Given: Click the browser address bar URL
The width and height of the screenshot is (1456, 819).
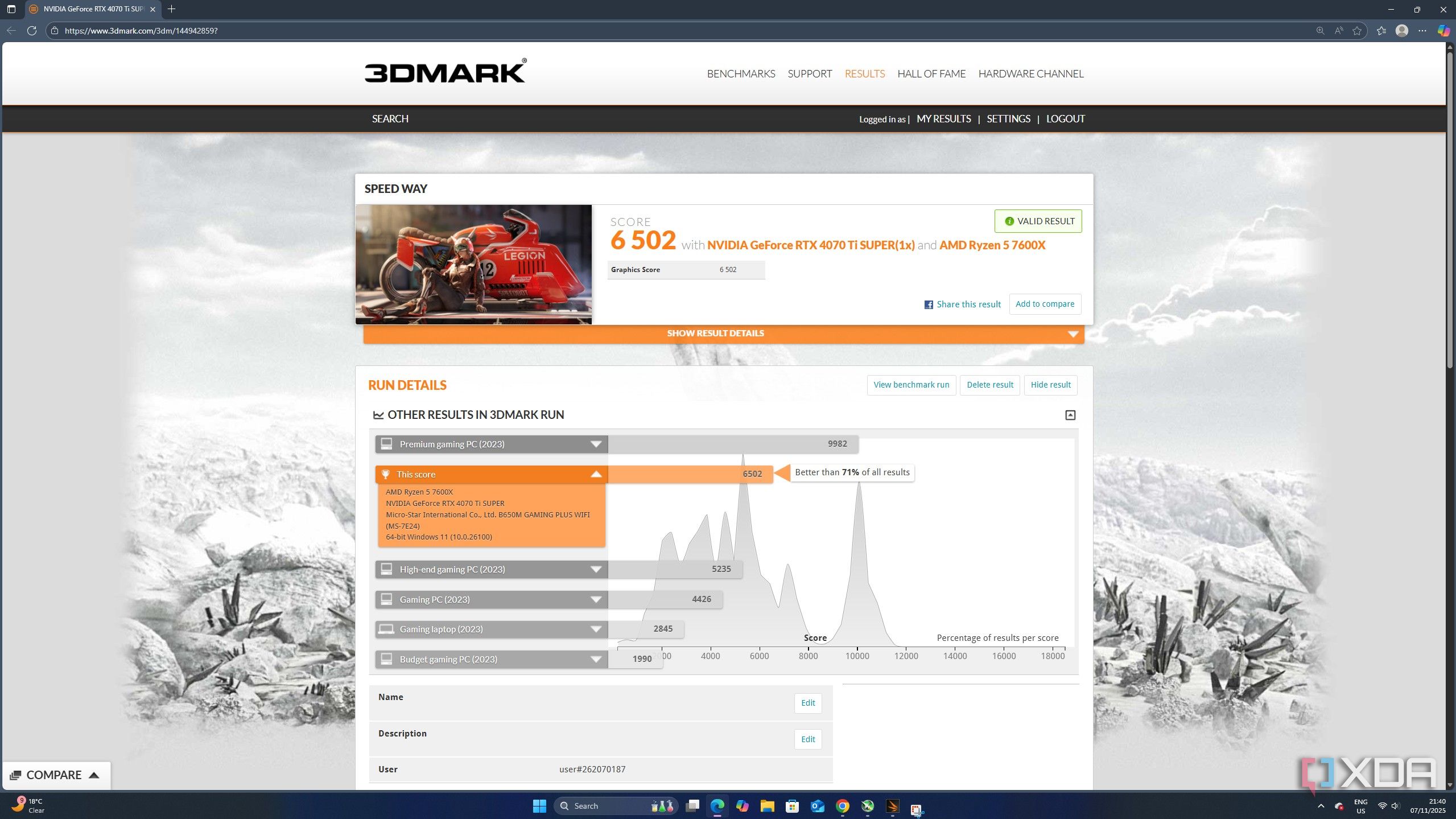Looking at the screenshot, I should 141,31.
